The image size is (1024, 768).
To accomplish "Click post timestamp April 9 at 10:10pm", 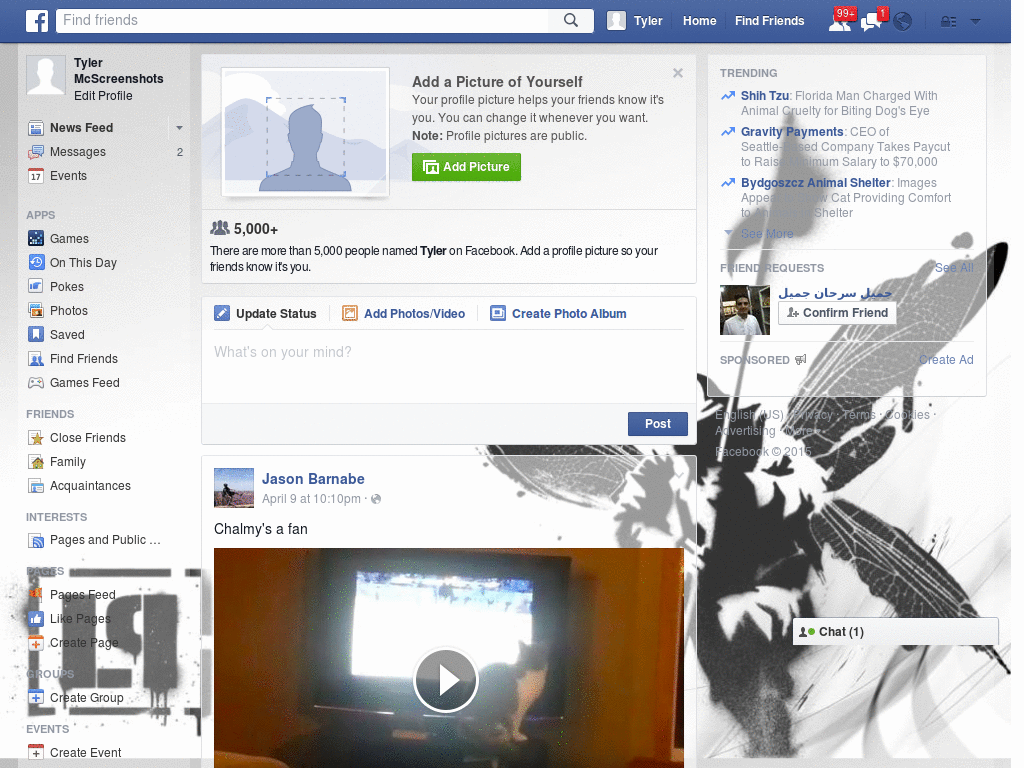I will click(311, 499).
